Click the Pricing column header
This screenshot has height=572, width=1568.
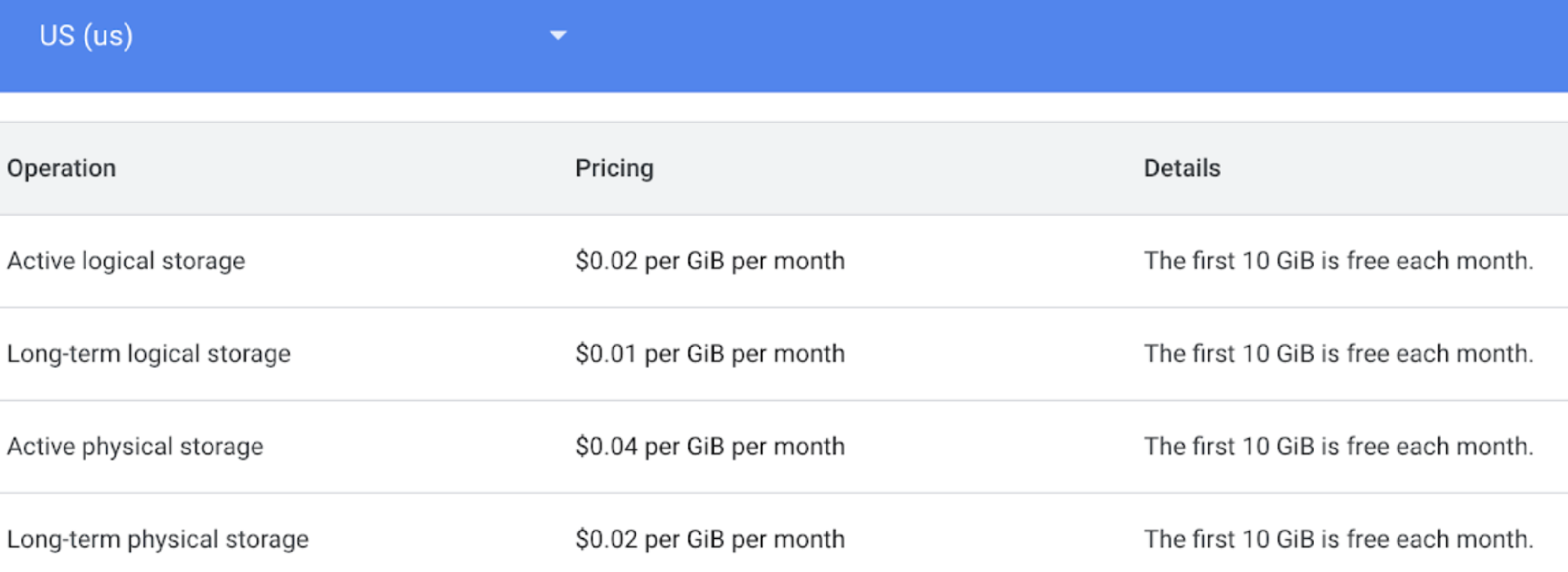[x=614, y=168]
